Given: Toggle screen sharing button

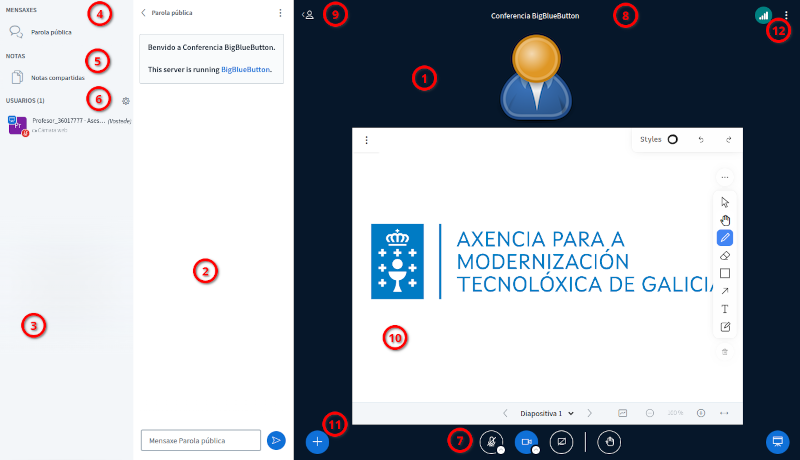Looking at the screenshot, I should pos(561,441).
